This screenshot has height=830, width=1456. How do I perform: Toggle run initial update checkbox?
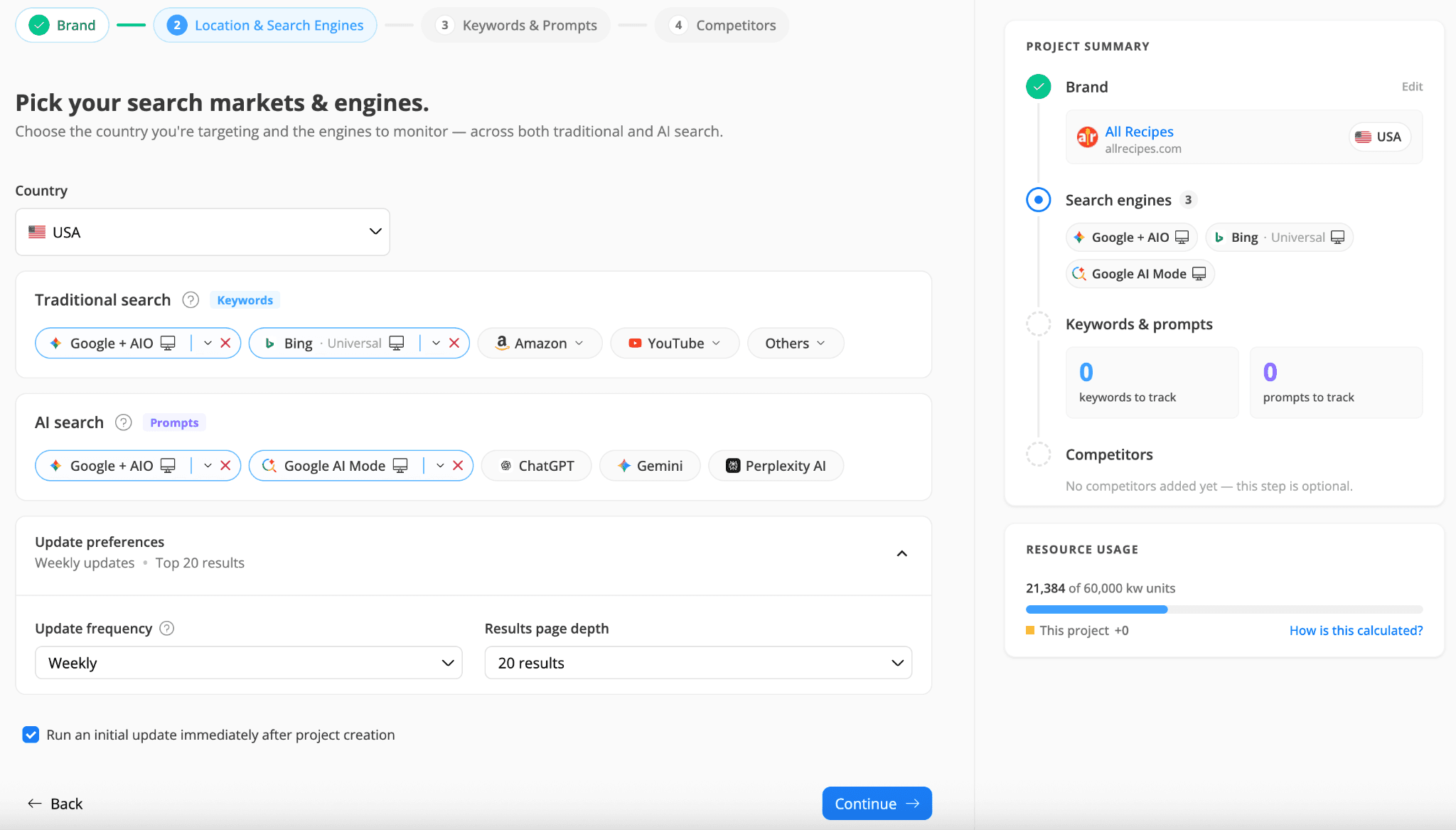coord(31,735)
